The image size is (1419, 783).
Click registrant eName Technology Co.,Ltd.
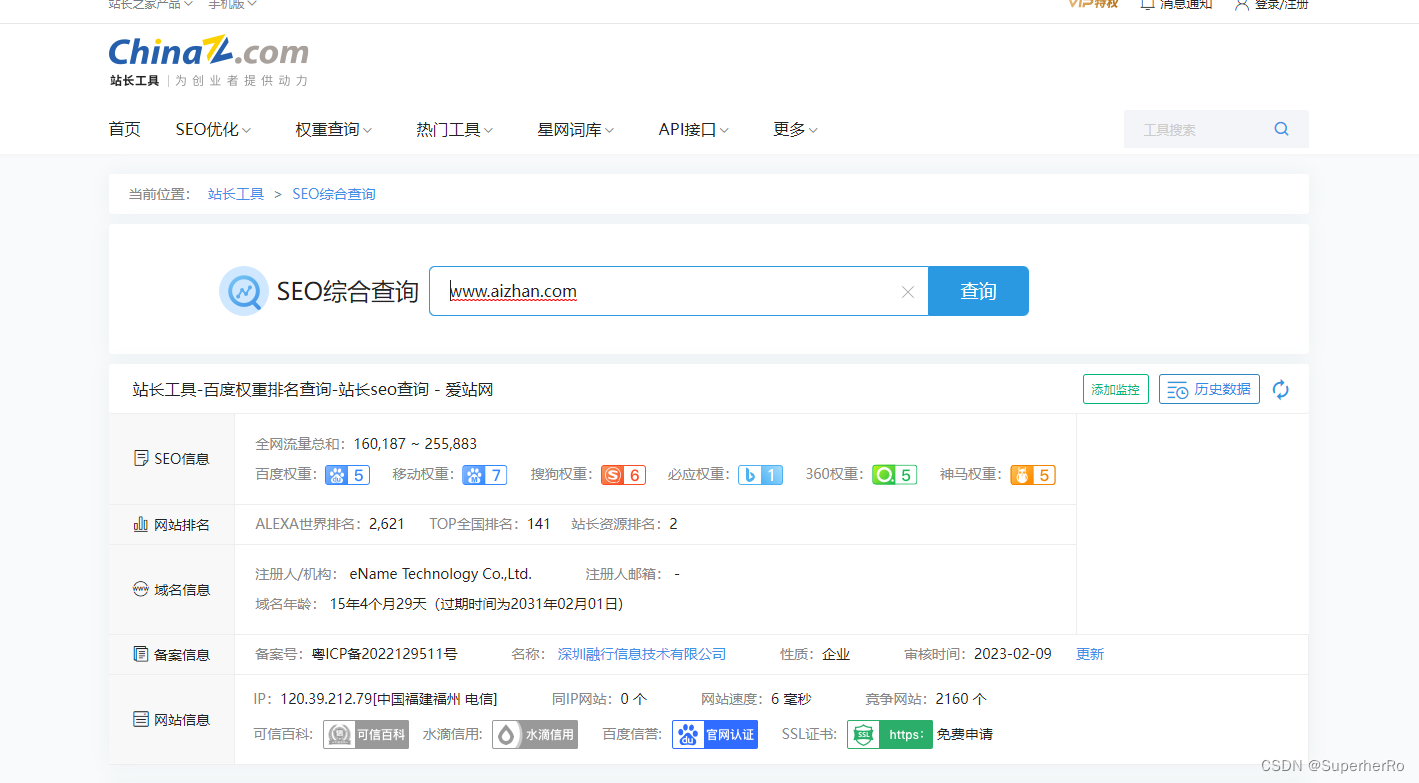coord(441,574)
